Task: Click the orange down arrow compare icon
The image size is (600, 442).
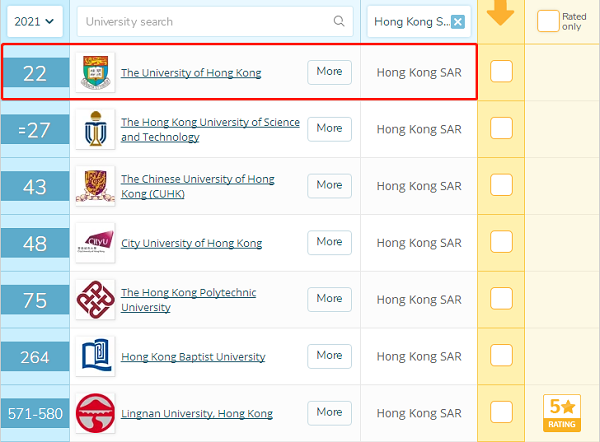Action: (501, 13)
